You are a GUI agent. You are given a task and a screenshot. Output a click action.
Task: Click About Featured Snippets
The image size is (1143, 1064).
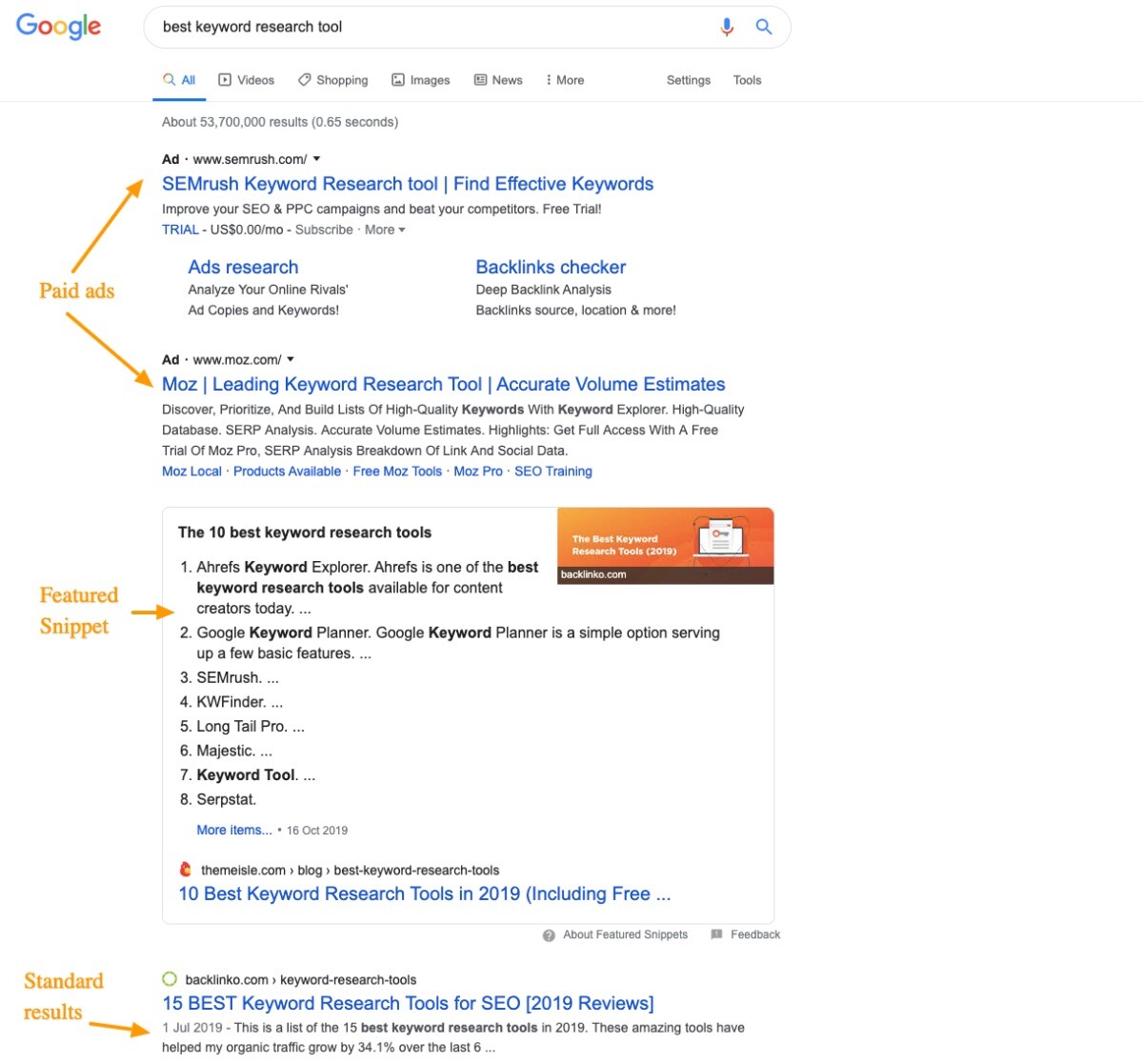[x=625, y=934]
